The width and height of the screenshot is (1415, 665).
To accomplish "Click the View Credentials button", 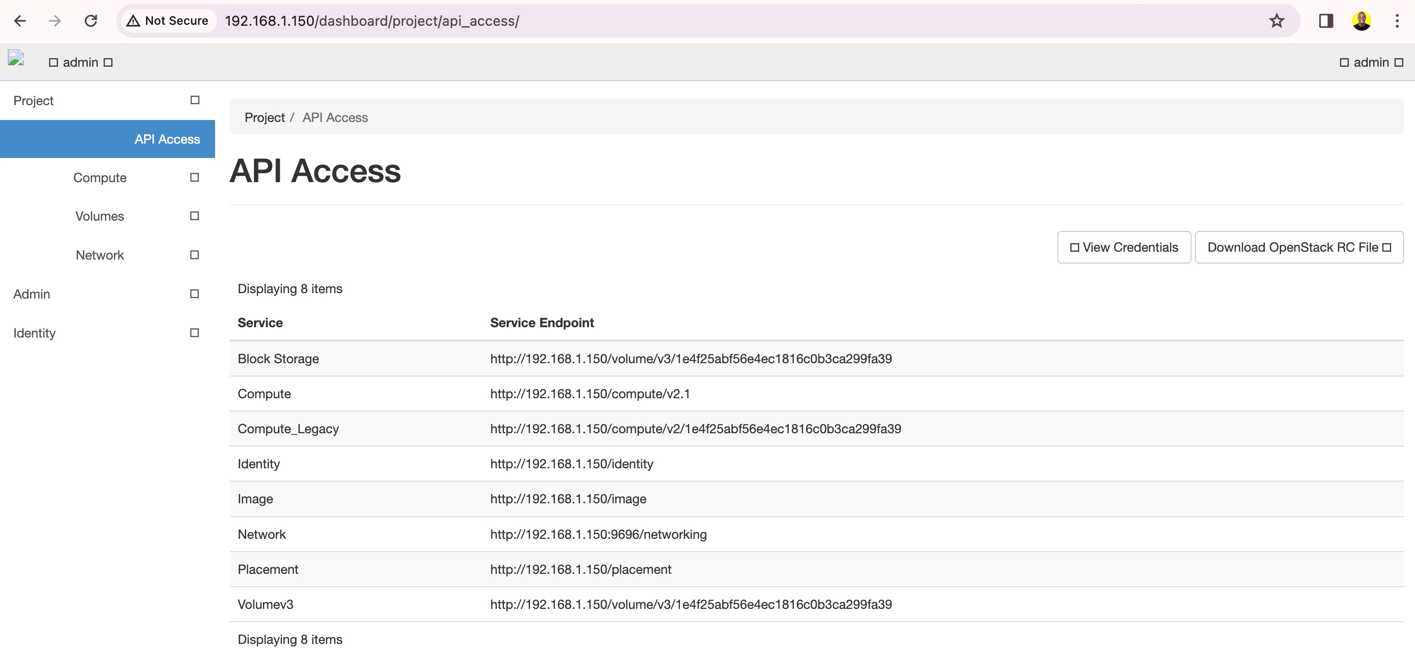I will 1123,247.
